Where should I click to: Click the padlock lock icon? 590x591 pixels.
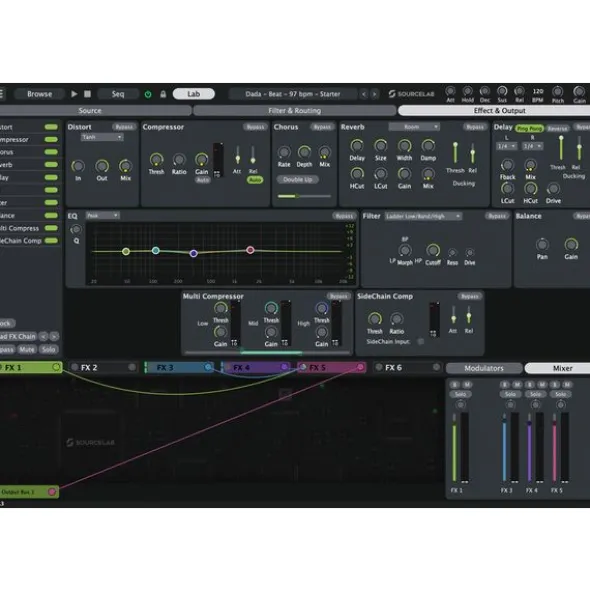tap(163, 94)
